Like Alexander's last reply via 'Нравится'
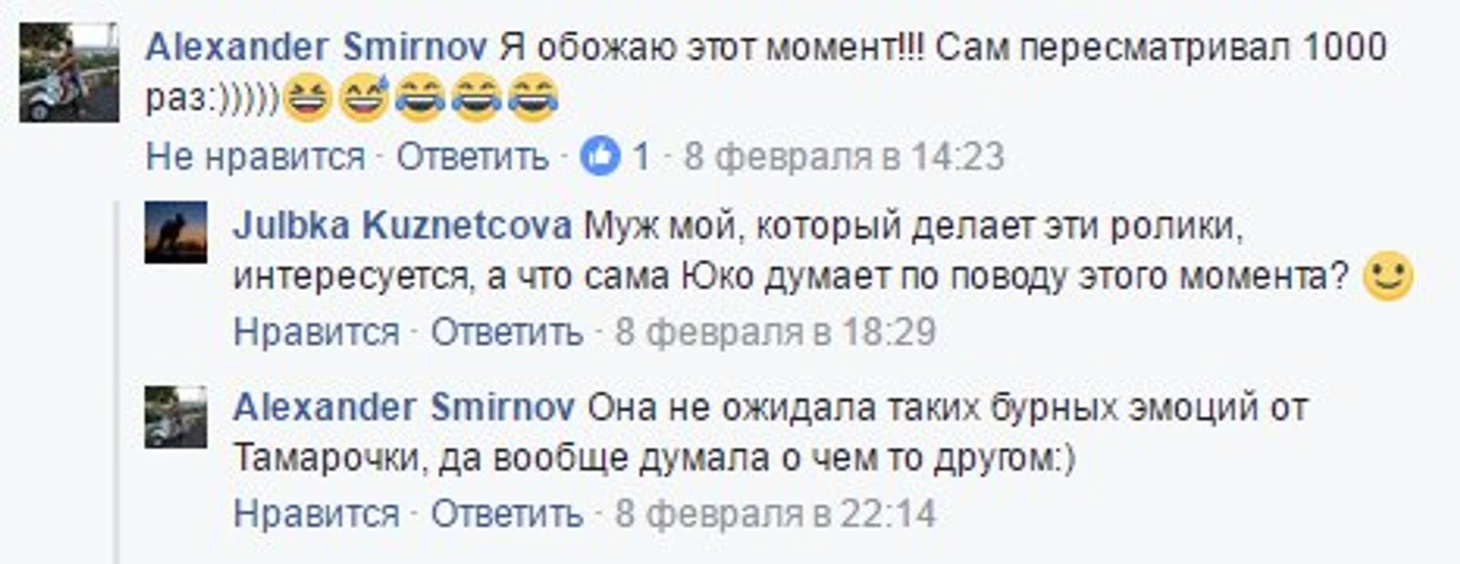 coord(316,514)
